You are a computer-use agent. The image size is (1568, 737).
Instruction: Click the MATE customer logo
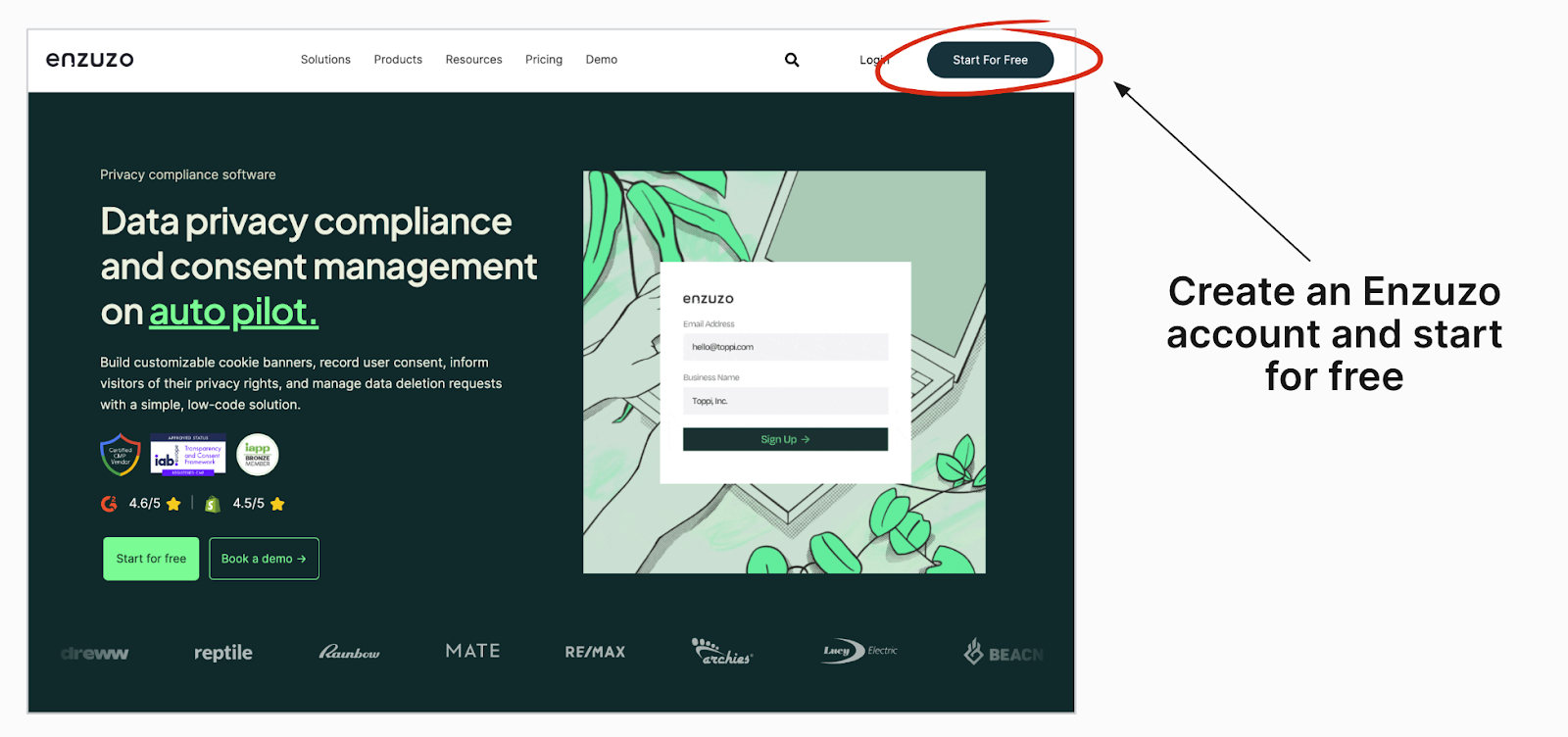point(472,651)
